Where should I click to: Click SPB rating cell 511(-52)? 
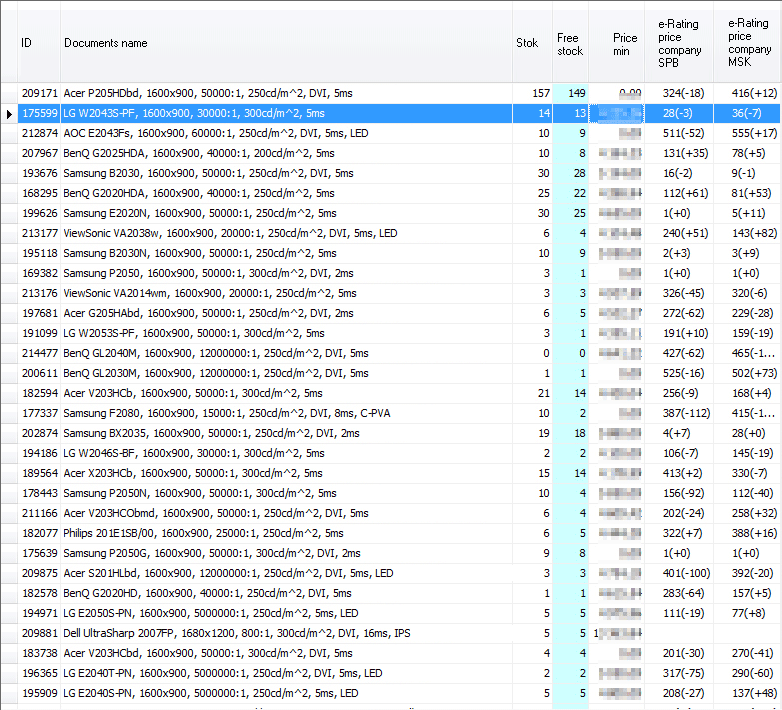[679, 133]
